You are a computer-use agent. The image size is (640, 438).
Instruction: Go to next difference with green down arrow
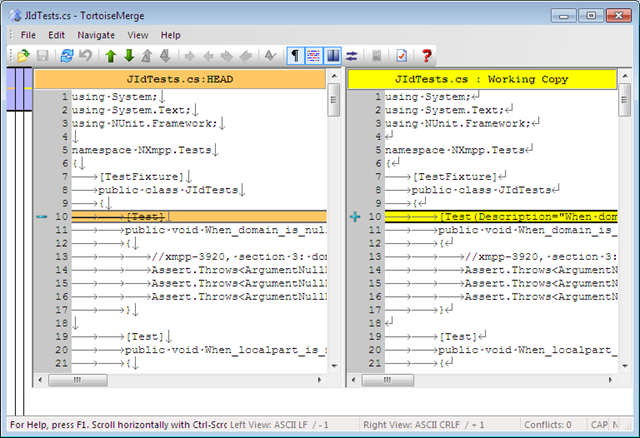129,56
